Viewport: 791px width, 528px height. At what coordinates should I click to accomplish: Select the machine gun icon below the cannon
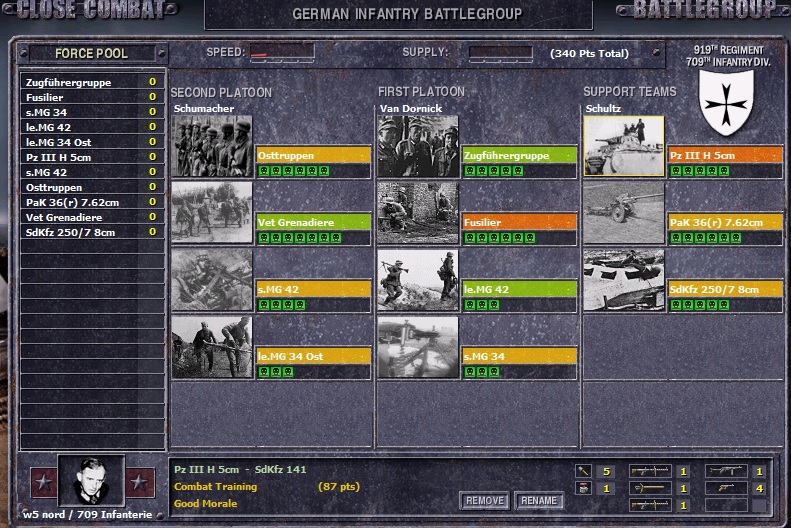[x=650, y=505]
